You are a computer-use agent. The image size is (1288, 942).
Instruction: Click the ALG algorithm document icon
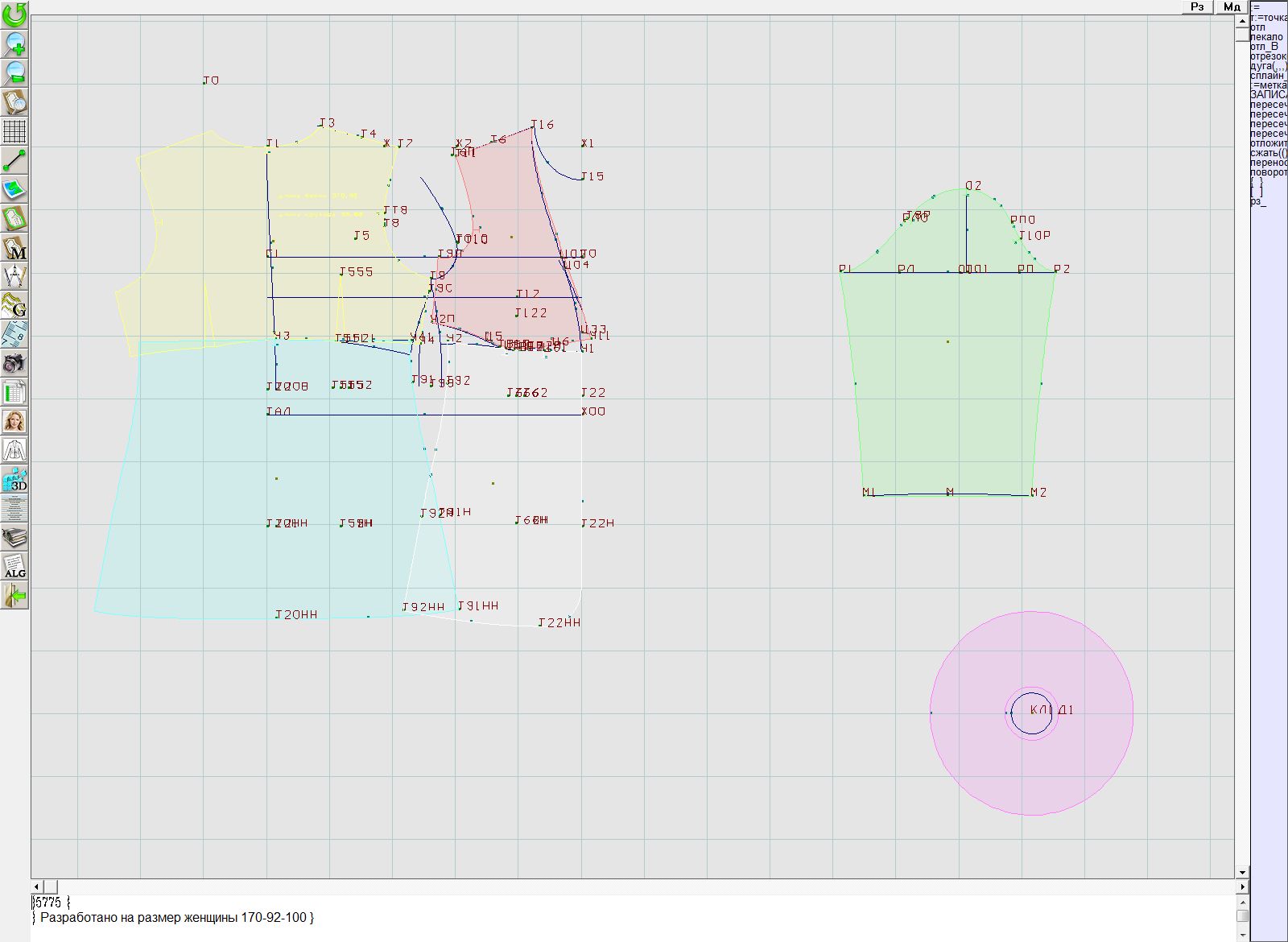click(x=14, y=566)
